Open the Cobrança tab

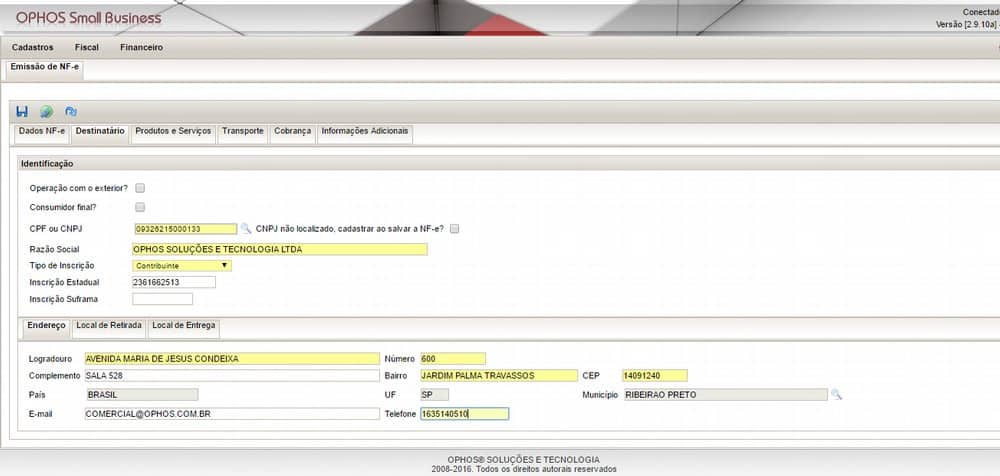[293, 133]
